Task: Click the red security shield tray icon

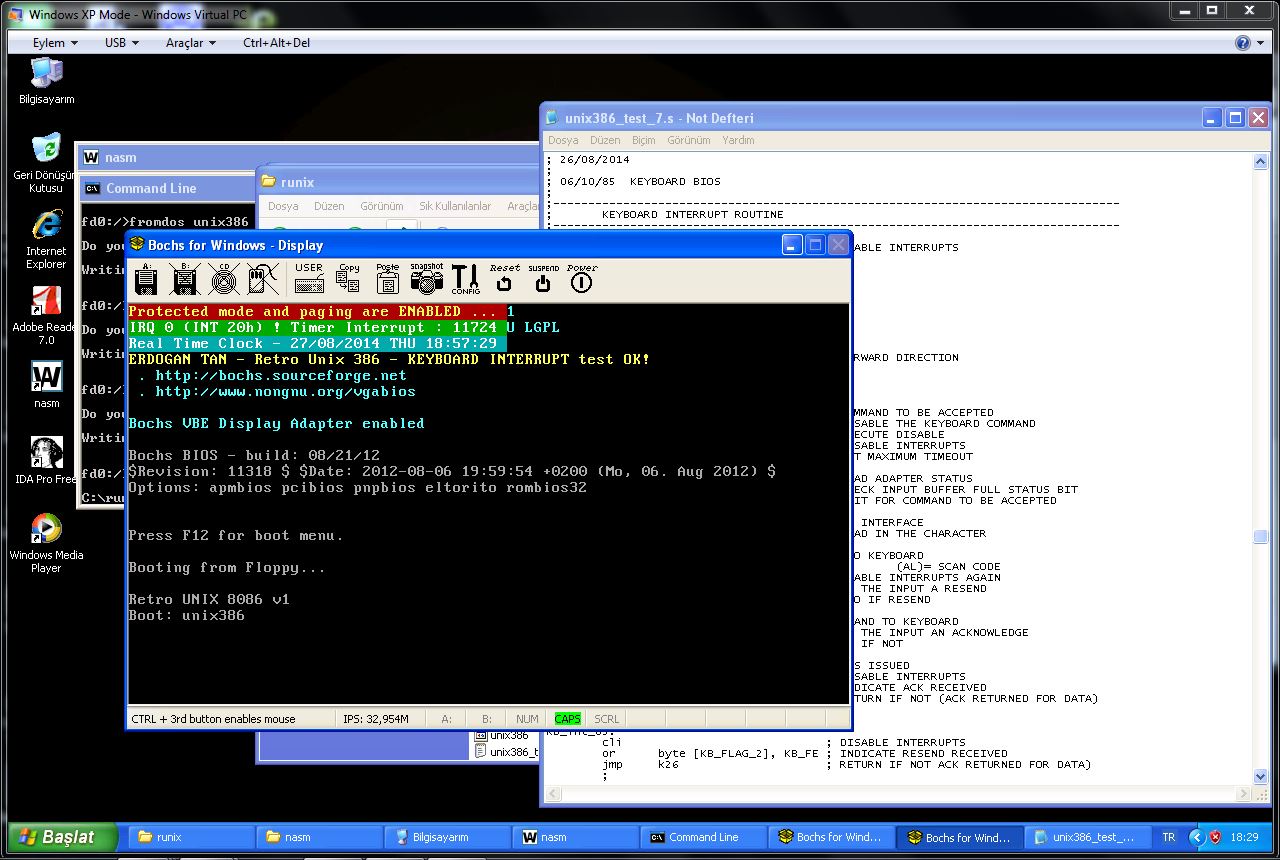Action: pyautogui.click(x=1215, y=837)
